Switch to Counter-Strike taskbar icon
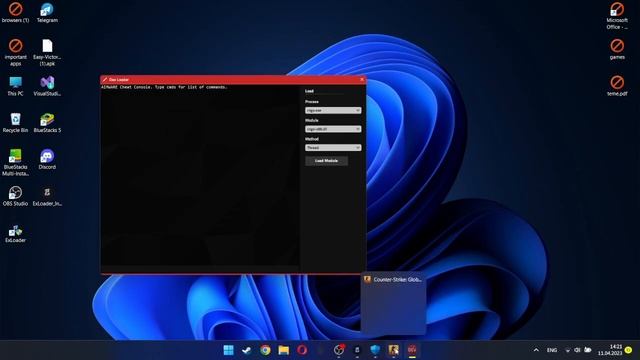 tap(393, 350)
